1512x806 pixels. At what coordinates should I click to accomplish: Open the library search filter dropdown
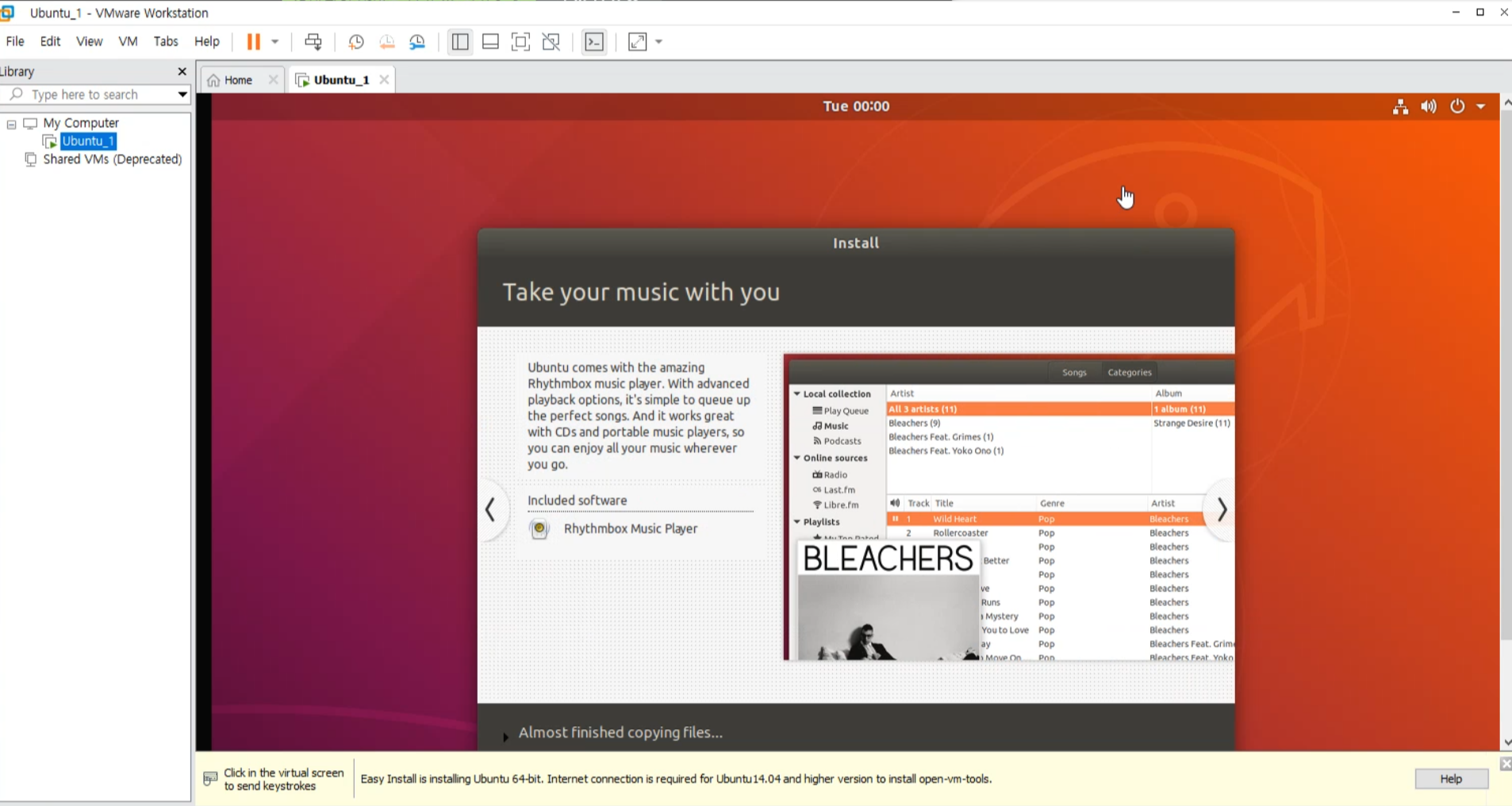(182, 94)
